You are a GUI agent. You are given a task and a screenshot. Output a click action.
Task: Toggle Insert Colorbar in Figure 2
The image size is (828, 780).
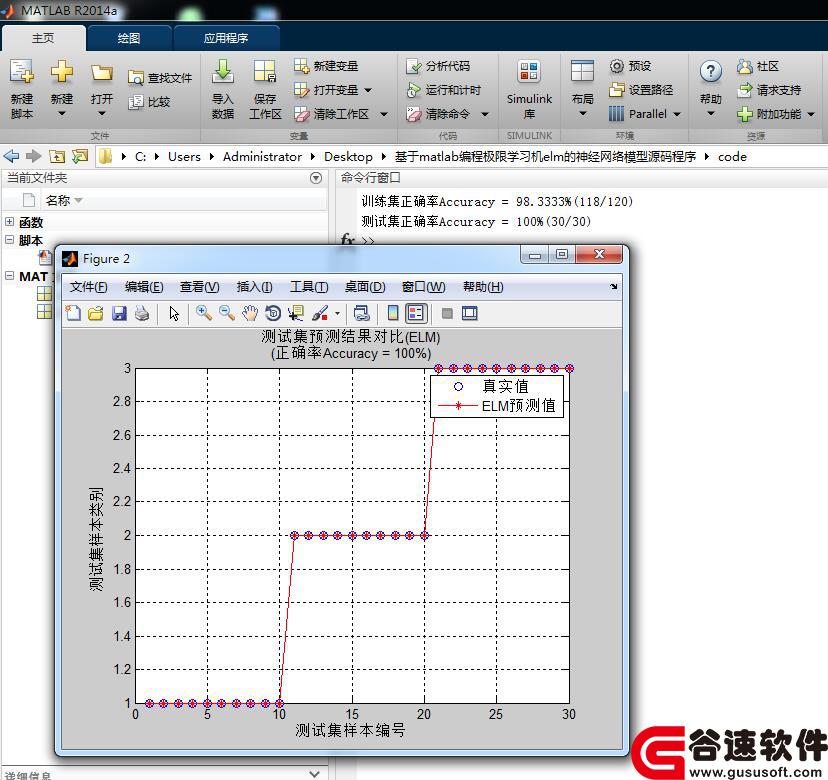tap(392, 313)
